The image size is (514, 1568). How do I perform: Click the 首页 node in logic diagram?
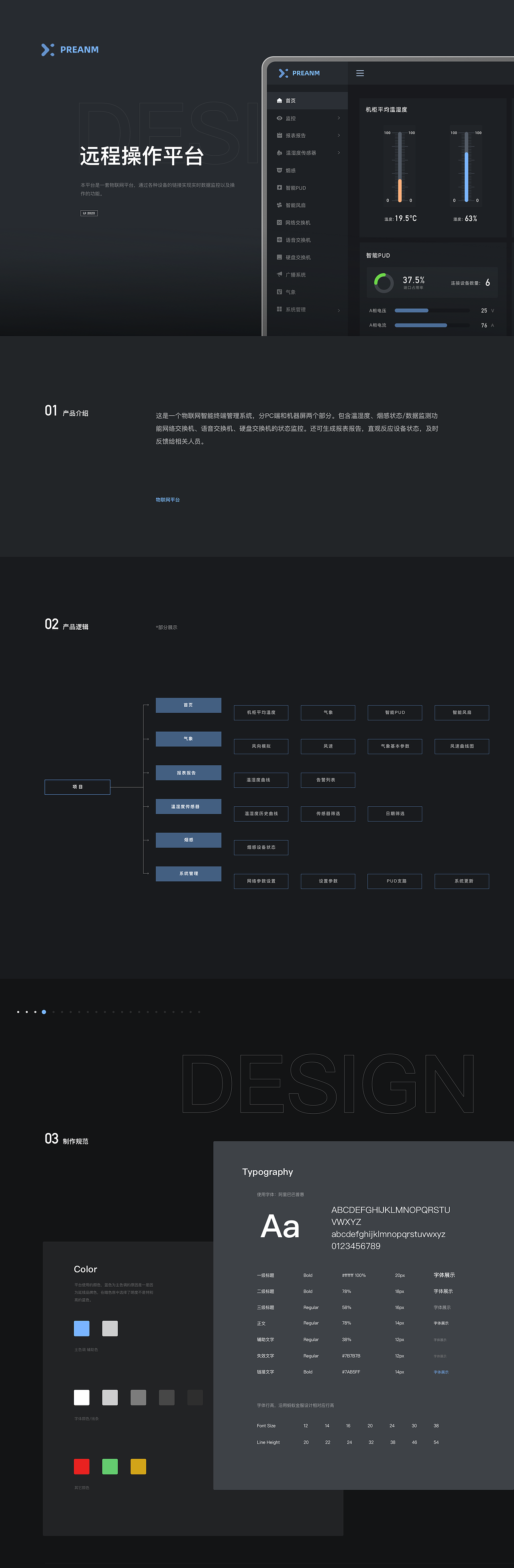click(188, 705)
